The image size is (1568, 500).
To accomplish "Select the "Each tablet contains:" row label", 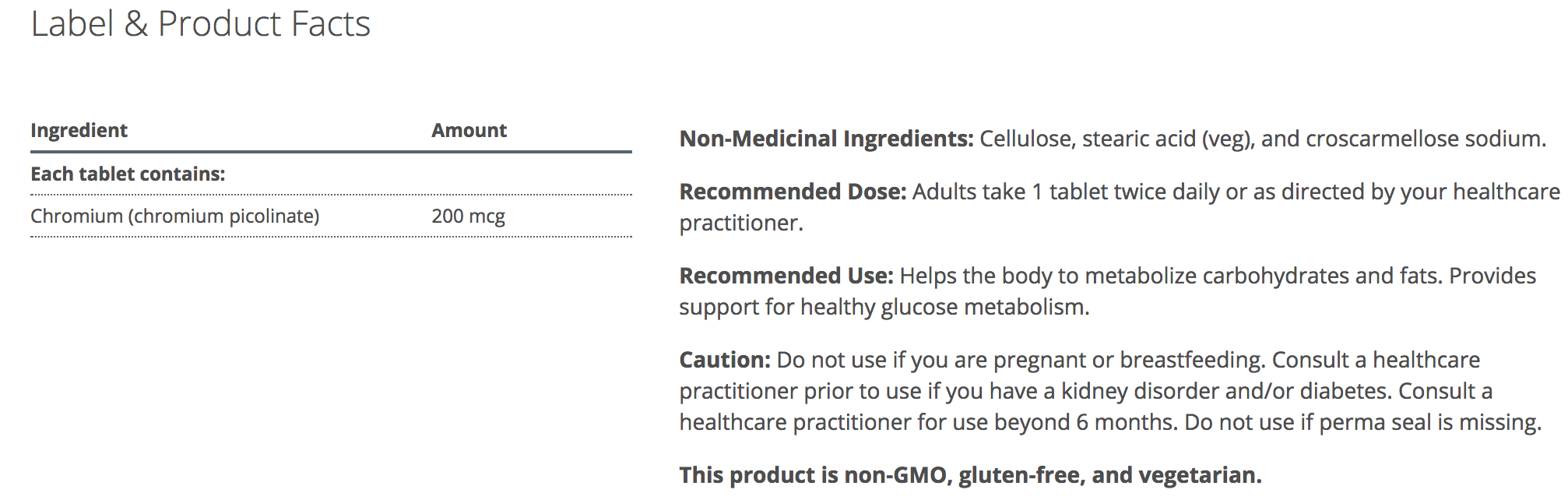I will tap(128, 174).
